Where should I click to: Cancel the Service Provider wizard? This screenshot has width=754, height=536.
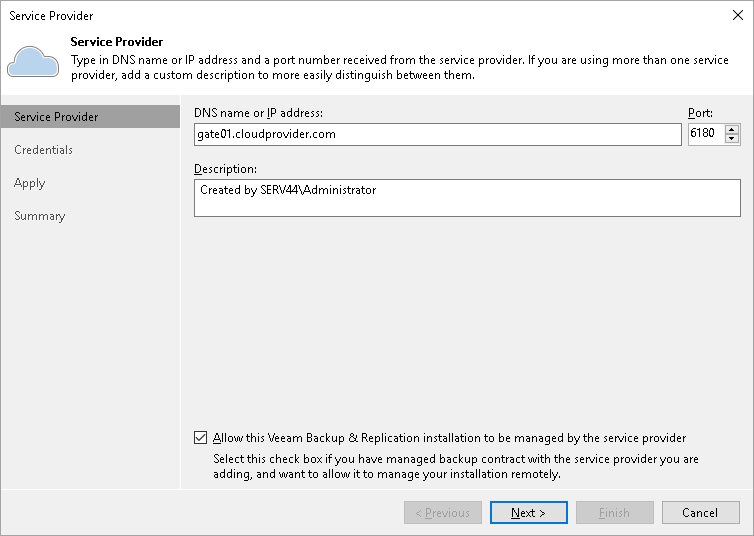(700, 513)
